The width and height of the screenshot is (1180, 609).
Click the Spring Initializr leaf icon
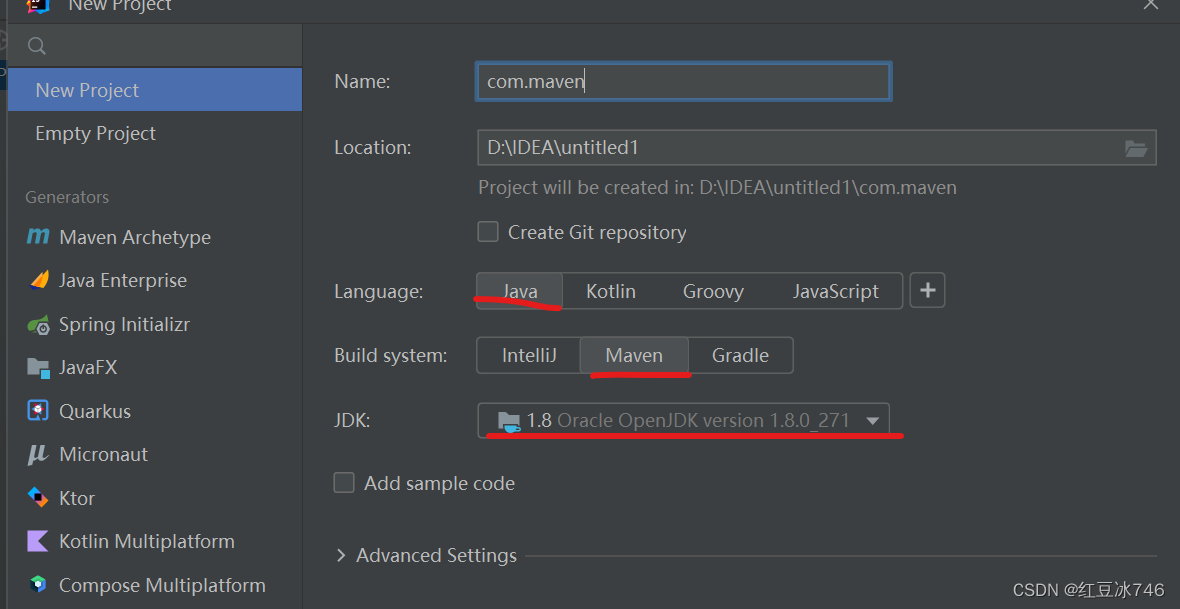pos(38,324)
